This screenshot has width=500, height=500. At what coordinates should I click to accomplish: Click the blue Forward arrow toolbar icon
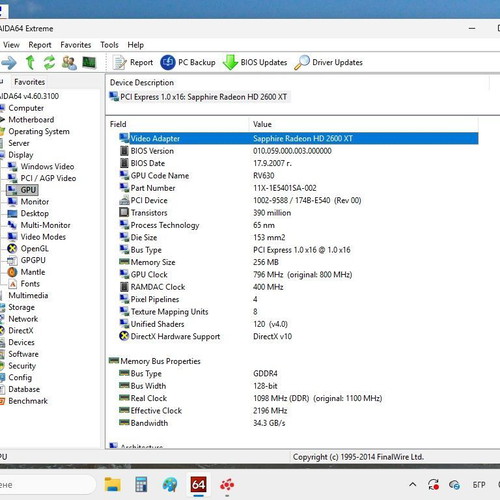click(x=9, y=62)
